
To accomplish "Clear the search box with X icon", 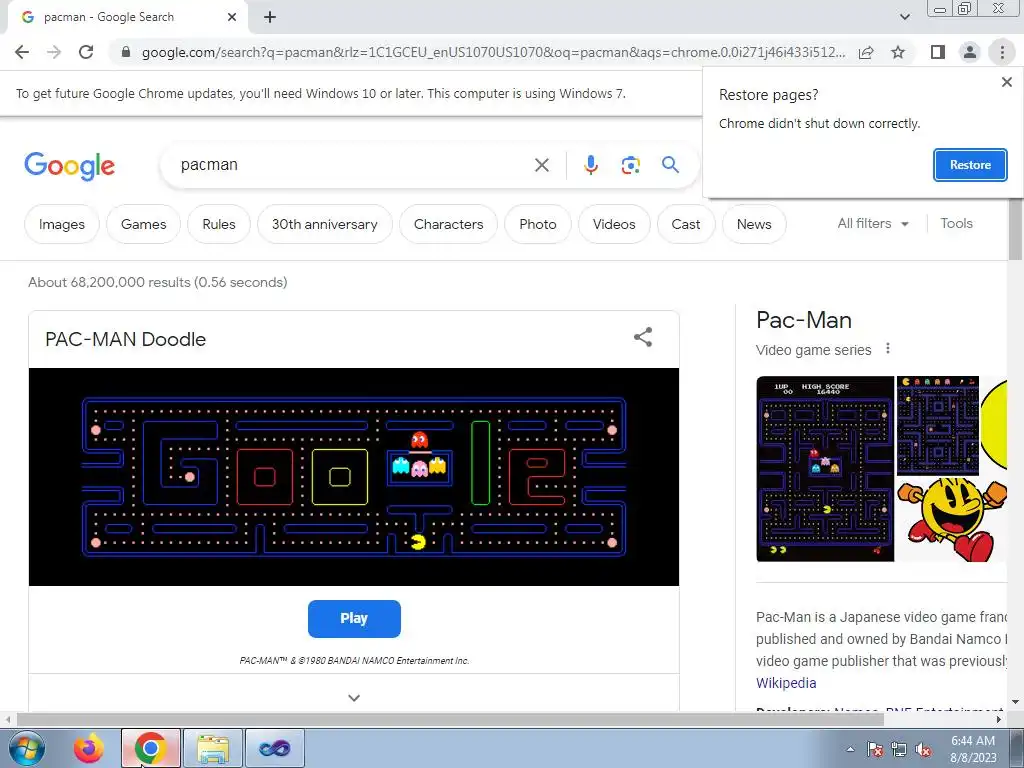I will (x=541, y=165).
